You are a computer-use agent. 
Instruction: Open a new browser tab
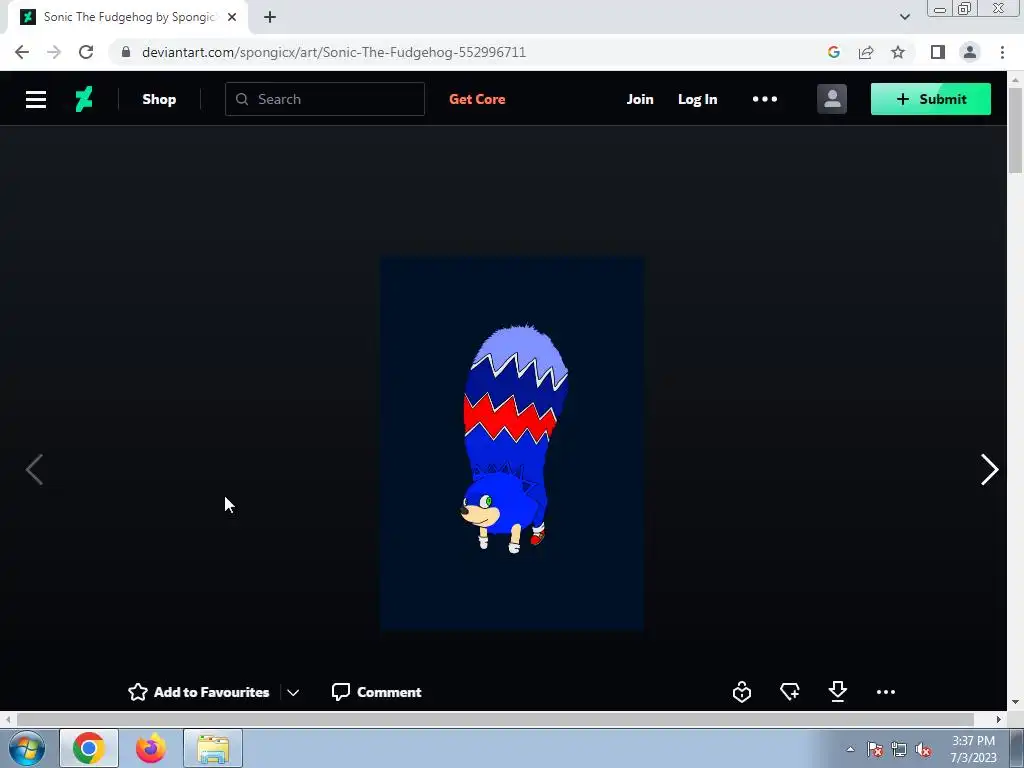(x=270, y=17)
